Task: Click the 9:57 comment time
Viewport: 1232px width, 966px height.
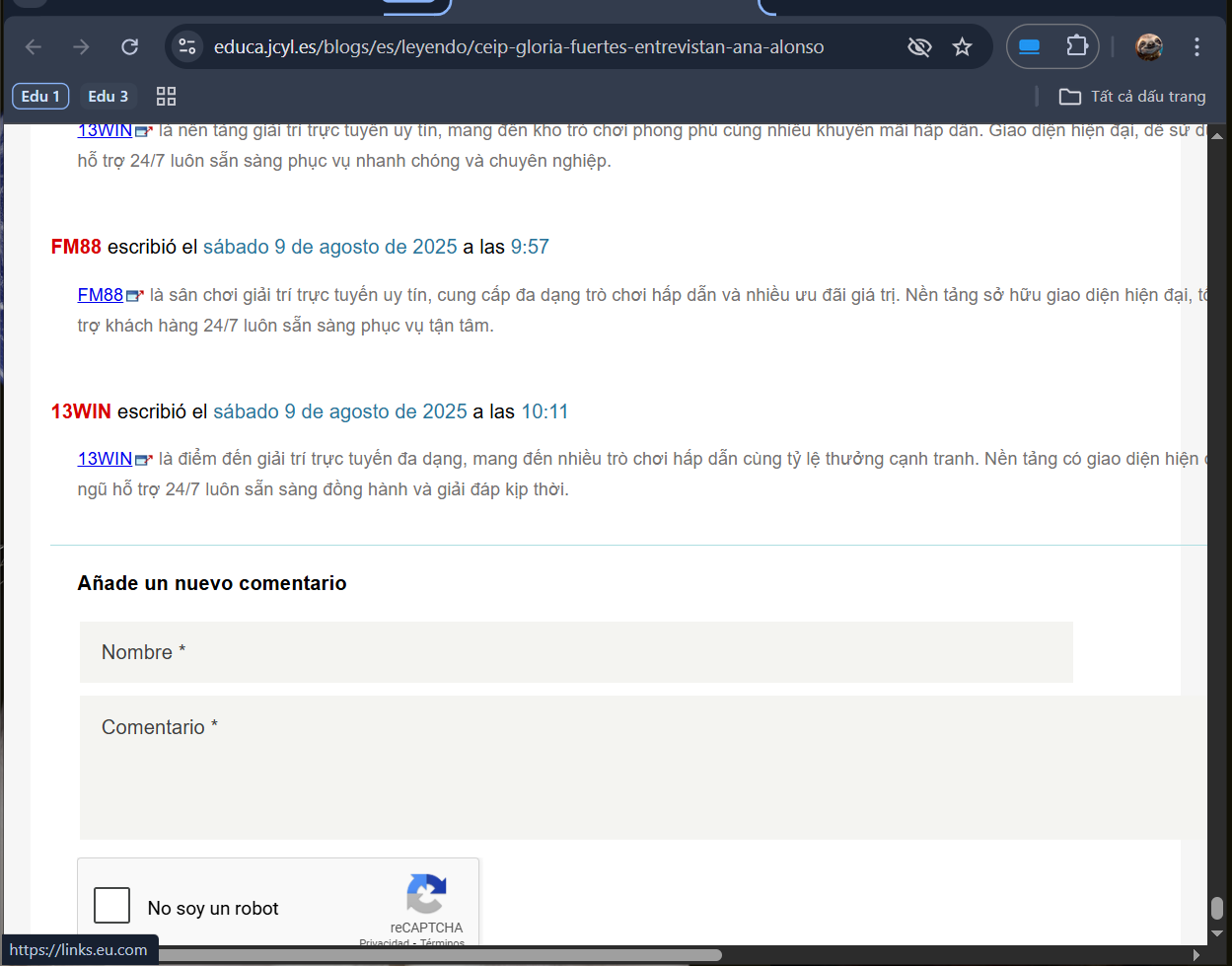Action: (530, 247)
